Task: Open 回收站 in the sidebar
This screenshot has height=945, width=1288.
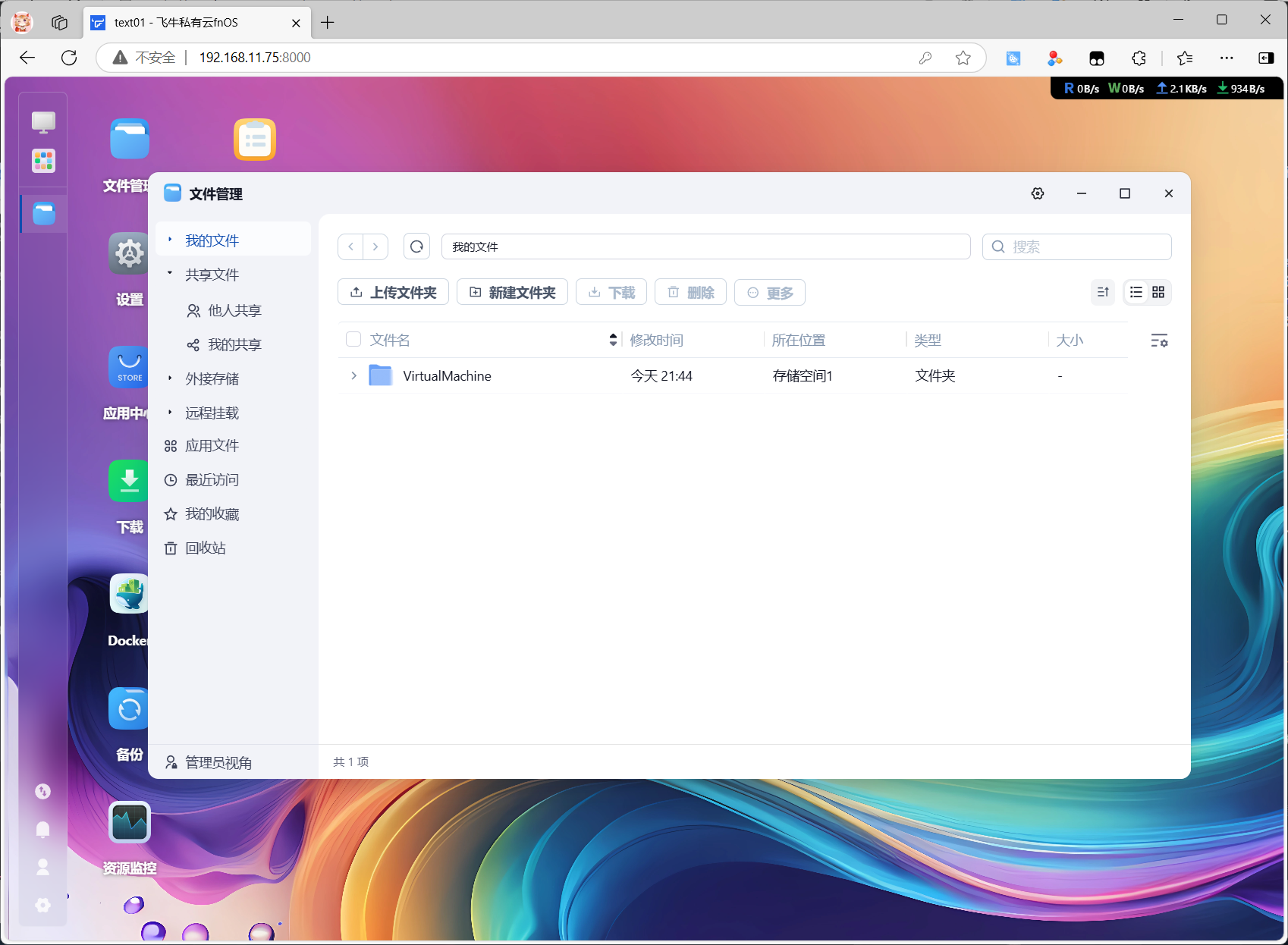Action: [x=206, y=548]
